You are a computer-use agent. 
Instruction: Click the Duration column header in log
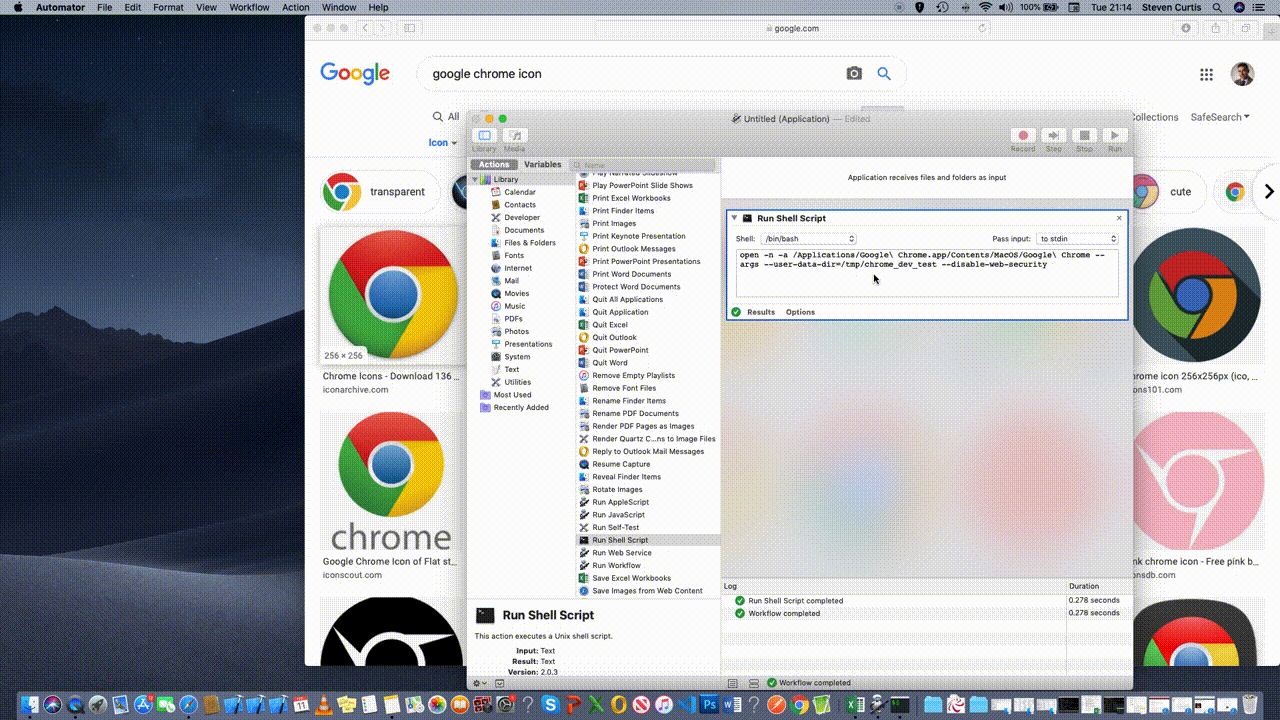pyautogui.click(x=1083, y=586)
